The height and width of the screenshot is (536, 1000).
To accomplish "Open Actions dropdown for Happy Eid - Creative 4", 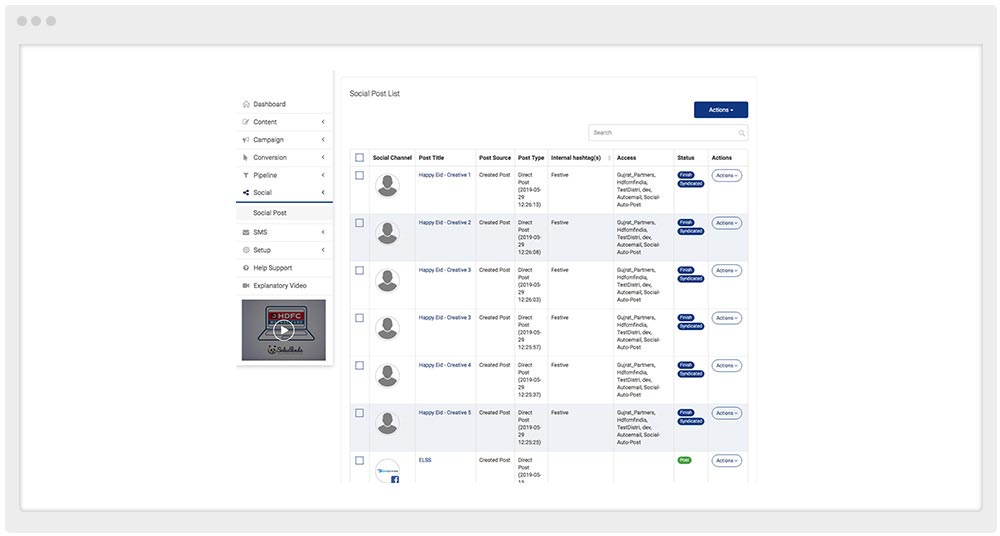I will (726, 366).
